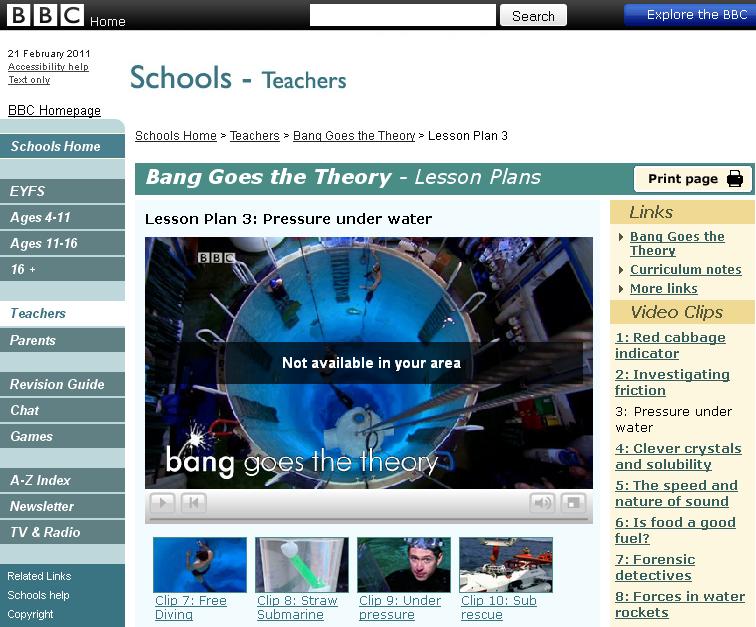Go to BBC Homepage link
Viewport: 756px width, 627px height.
(x=54, y=110)
